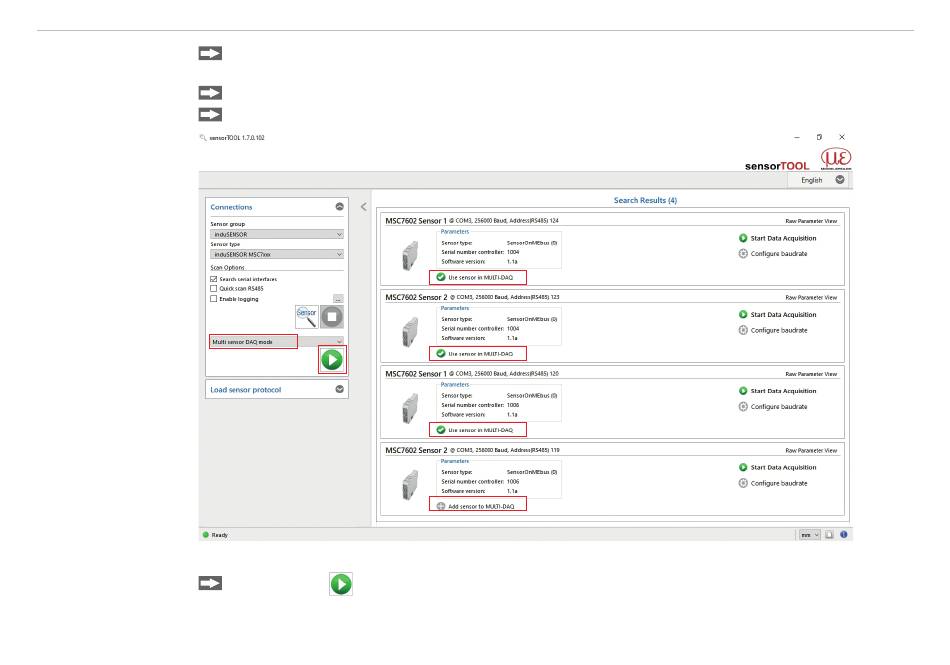
Task: Click the green Ready status indicator
Action: [205, 535]
